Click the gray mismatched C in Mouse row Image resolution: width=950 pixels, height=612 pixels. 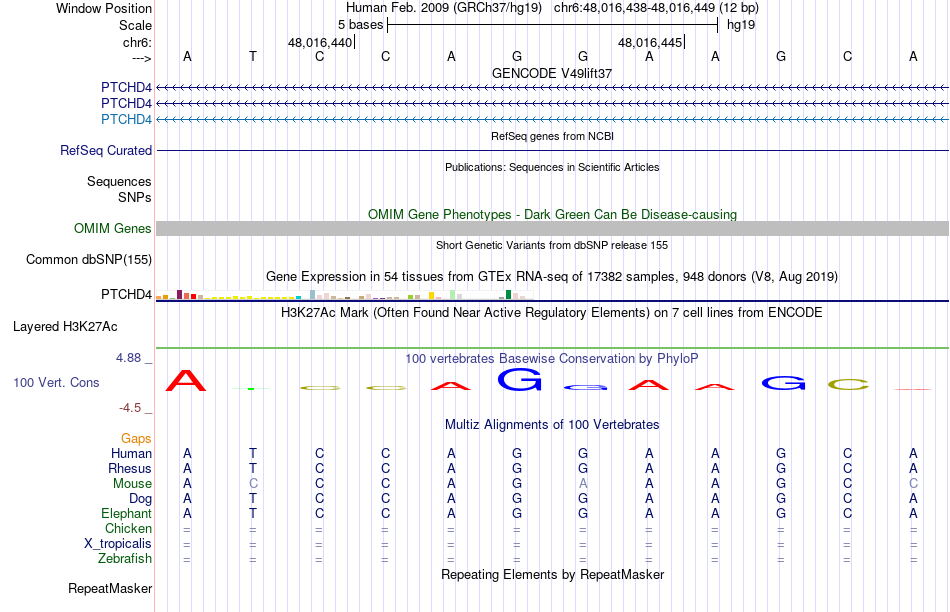point(253,484)
